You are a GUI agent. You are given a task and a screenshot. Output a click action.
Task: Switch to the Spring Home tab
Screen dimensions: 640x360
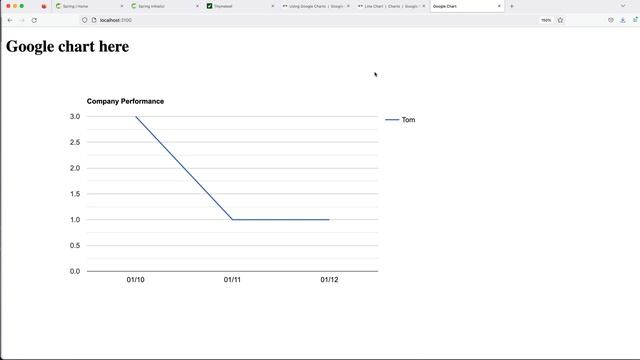tap(89, 6)
